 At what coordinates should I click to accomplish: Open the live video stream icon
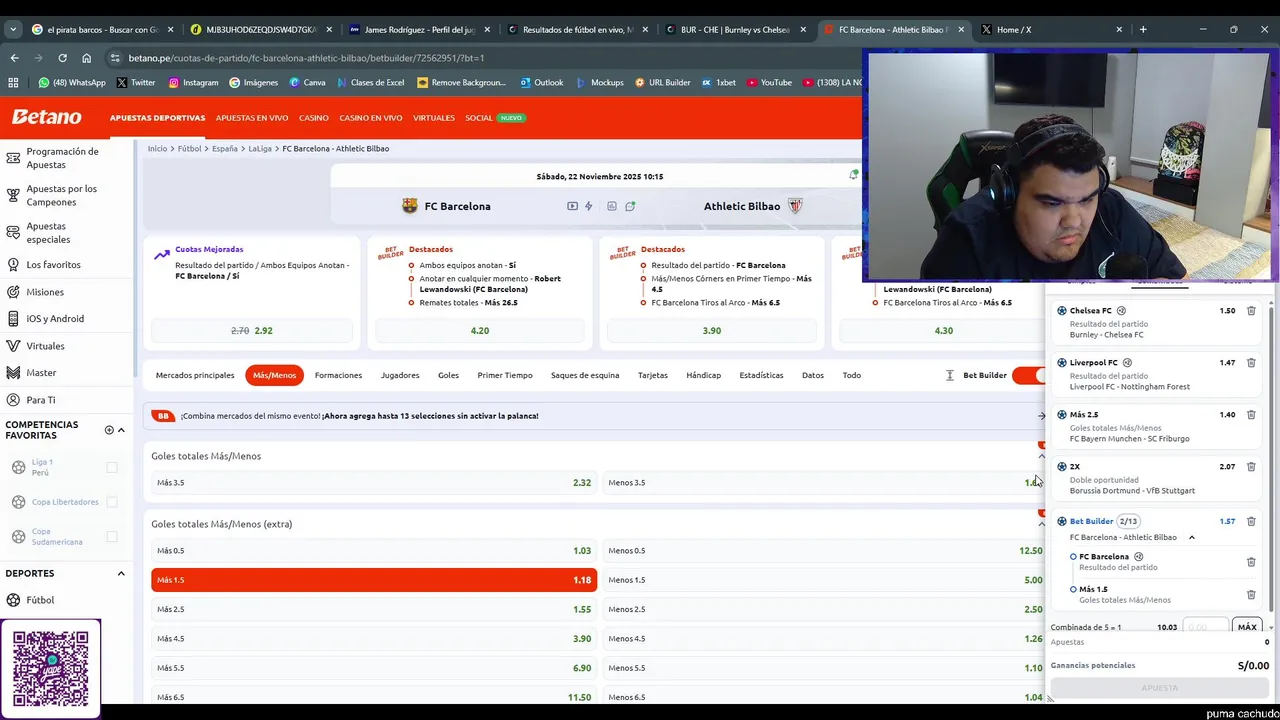pyautogui.click(x=572, y=206)
